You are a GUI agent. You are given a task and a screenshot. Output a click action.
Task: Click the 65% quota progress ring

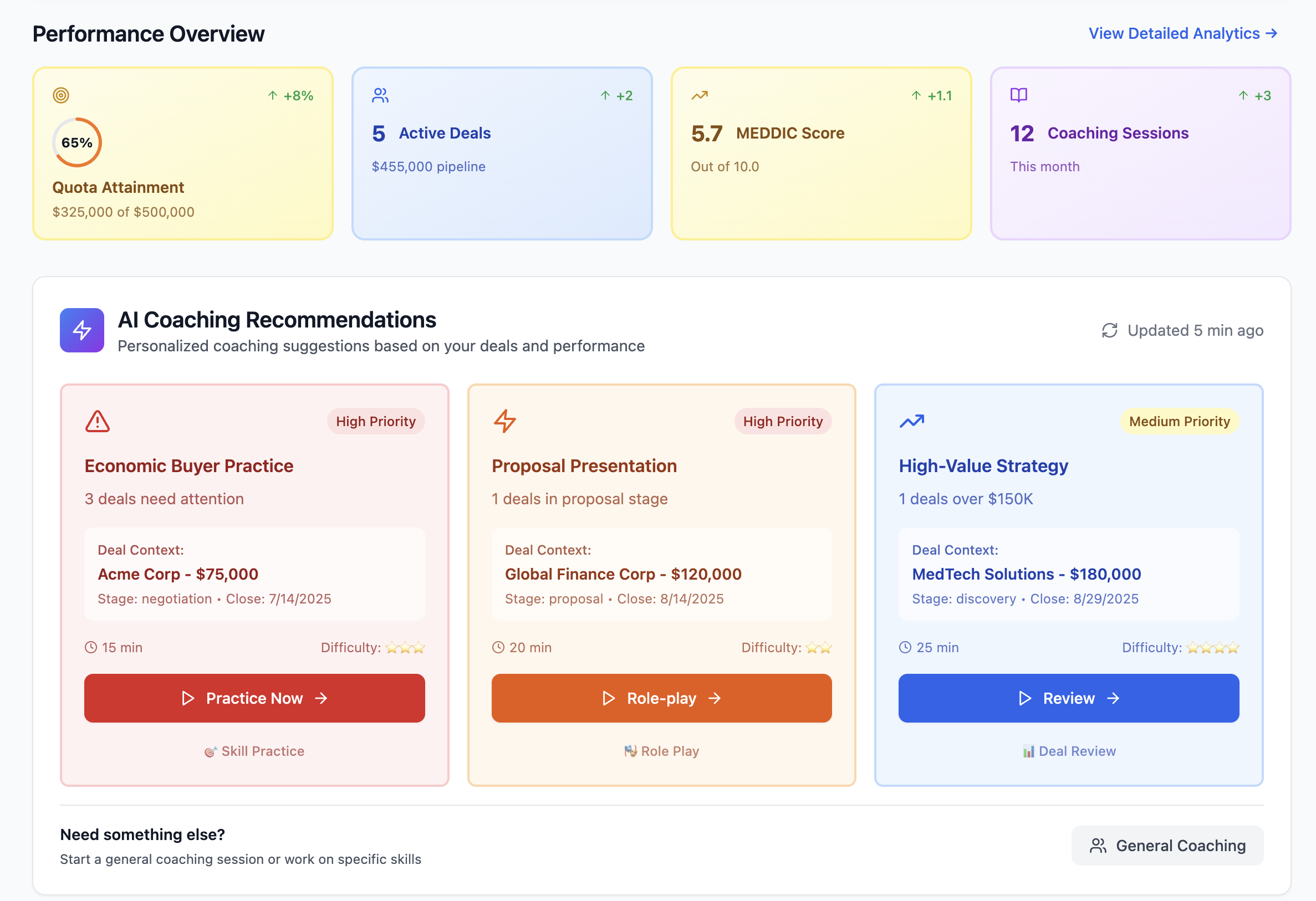pyautogui.click(x=77, y=142)
